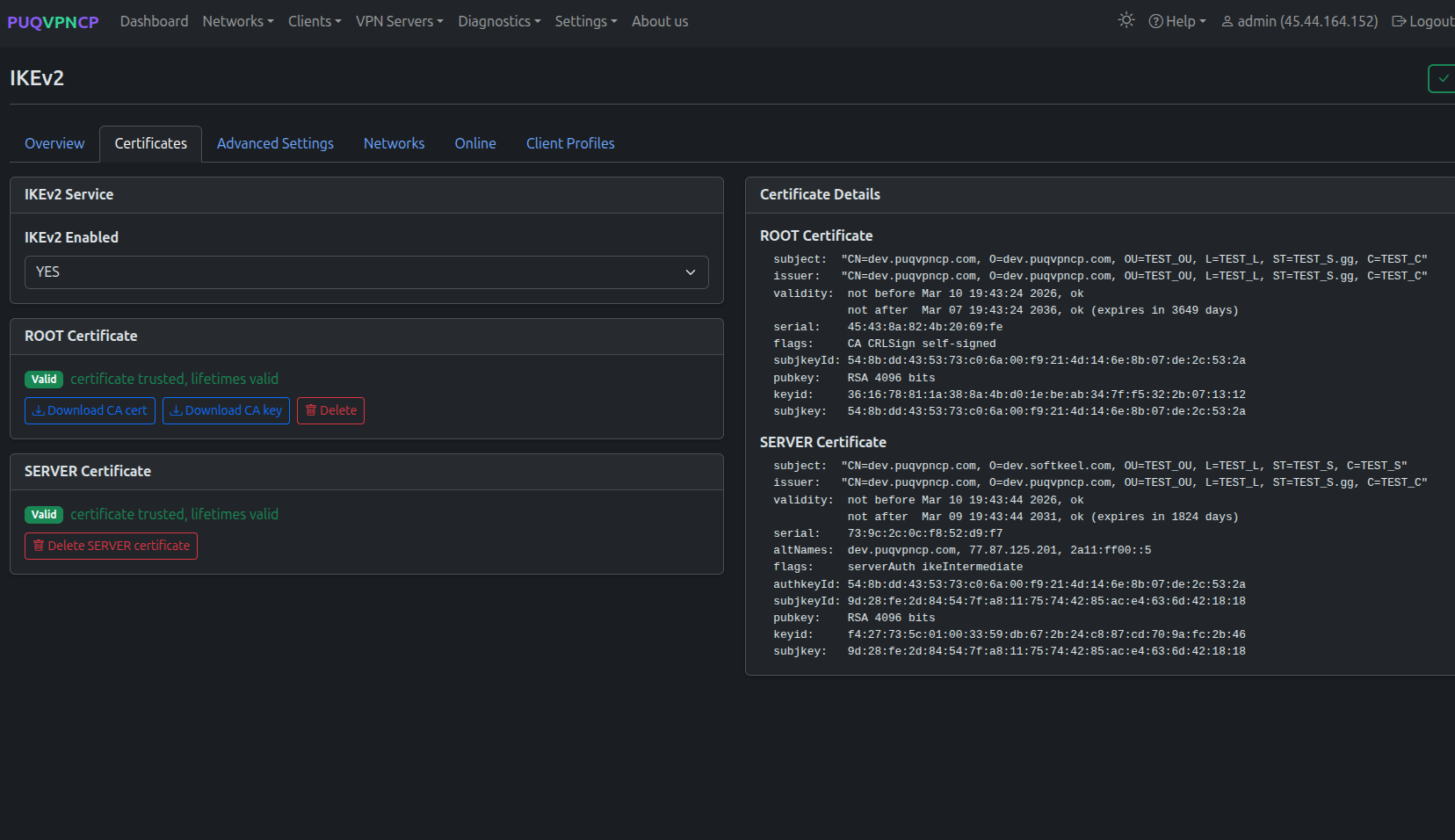Image resolution: width=1455 pixels, height=840 pixels.
Task: Open the Help dropdown menu
Action: [1177, 21]
